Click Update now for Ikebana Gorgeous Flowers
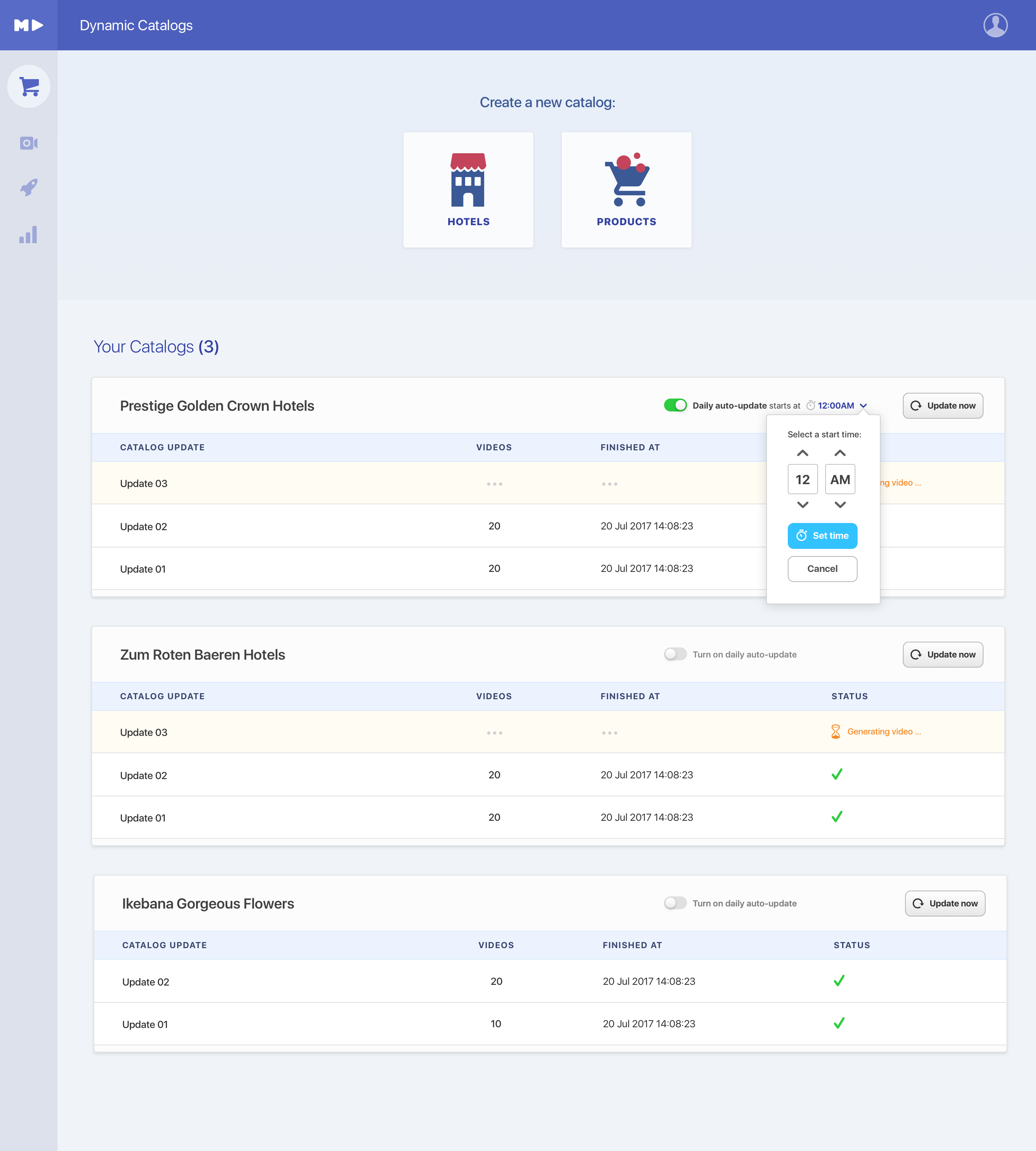The width and height of the screenshot is (1036, 1151). tap(945, 903)
